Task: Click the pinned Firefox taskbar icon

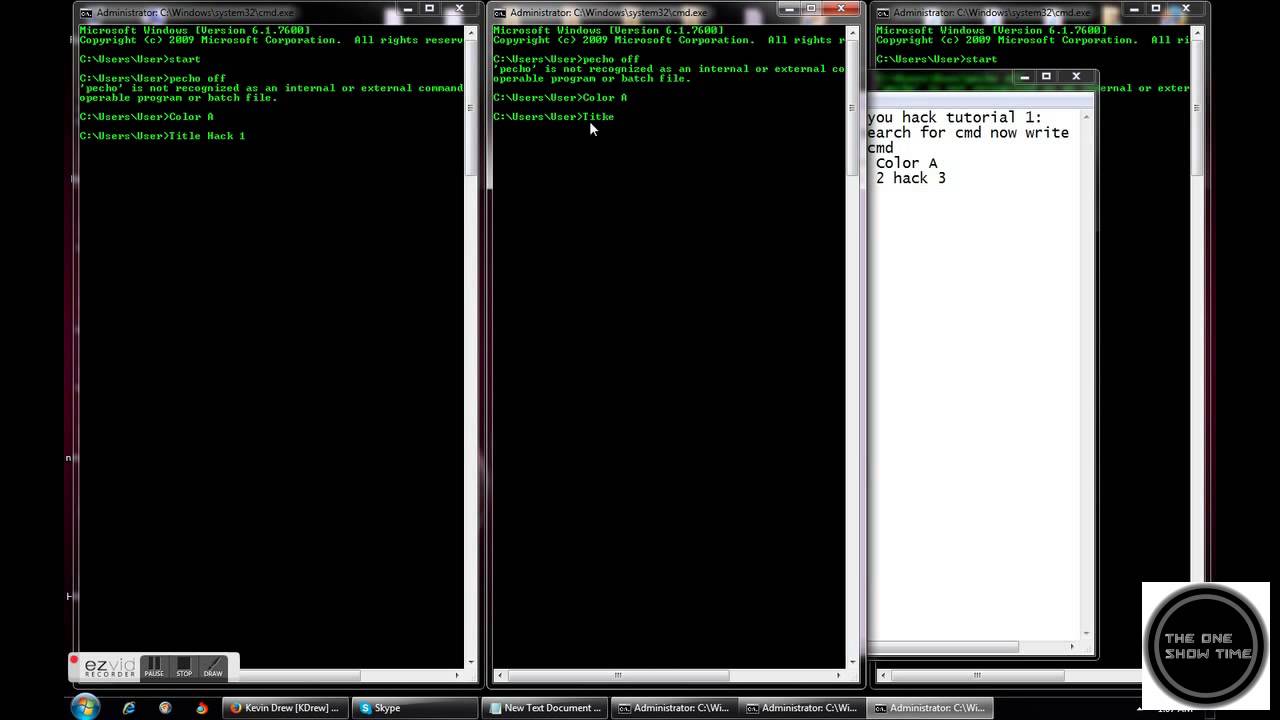Action: click(x=201, y=708)
